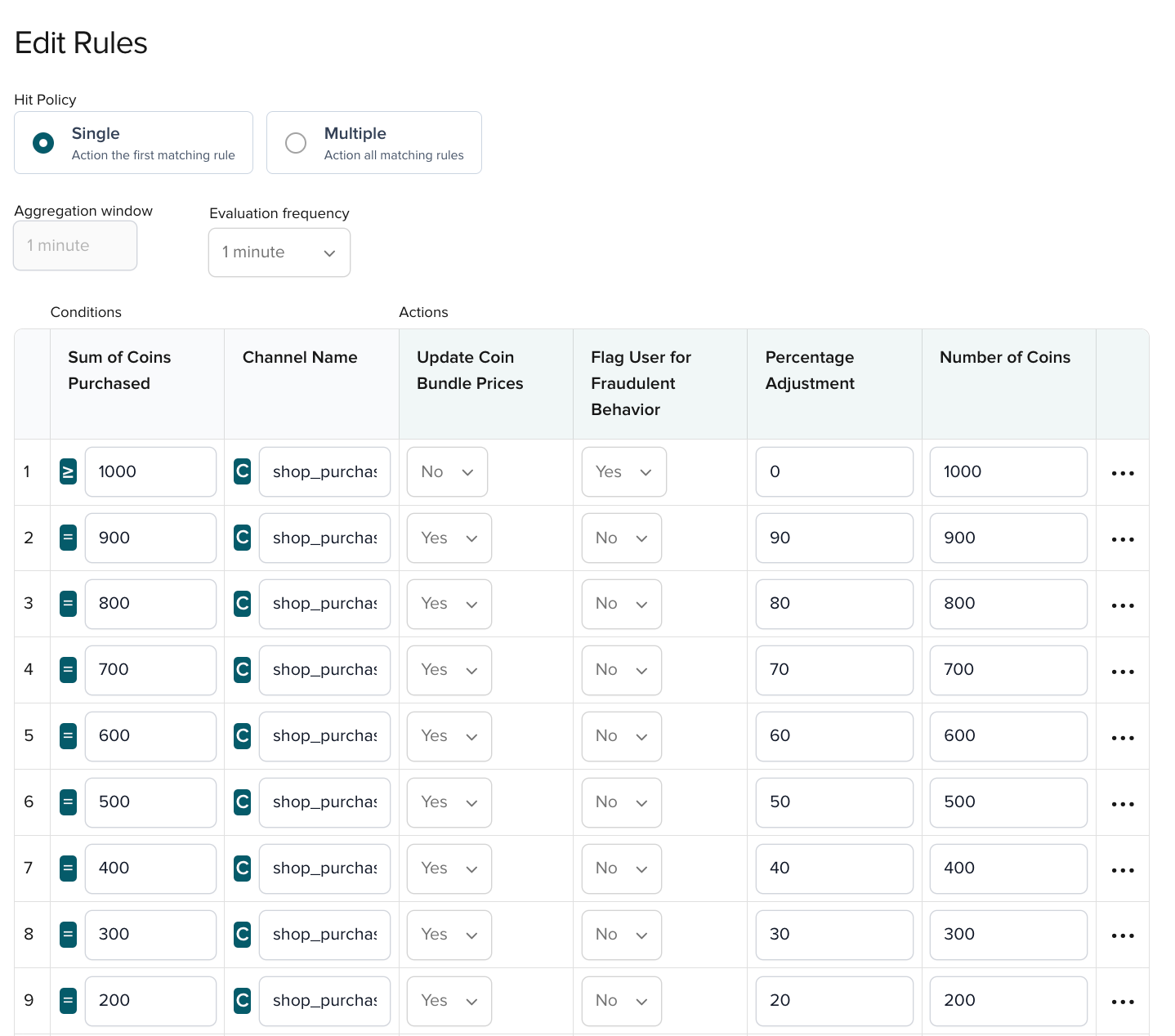Open row 1 Flag User for Fraudulent Behavior dropdown
This screenshot has width=1175, height=1036.
(623, 472)
